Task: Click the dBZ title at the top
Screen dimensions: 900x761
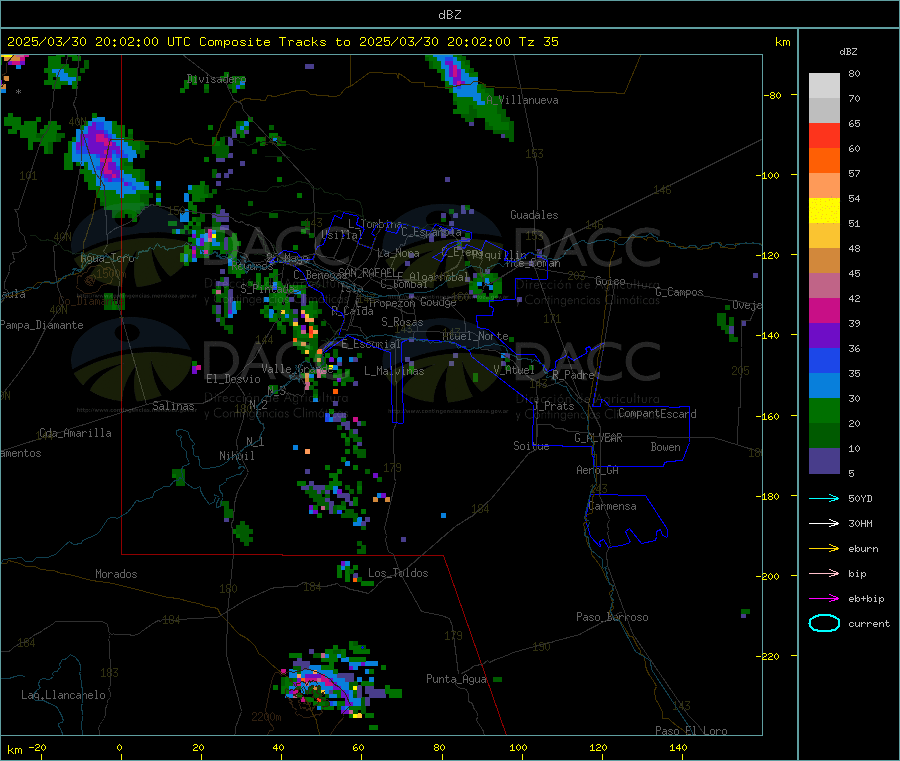Action: [449, 15]
